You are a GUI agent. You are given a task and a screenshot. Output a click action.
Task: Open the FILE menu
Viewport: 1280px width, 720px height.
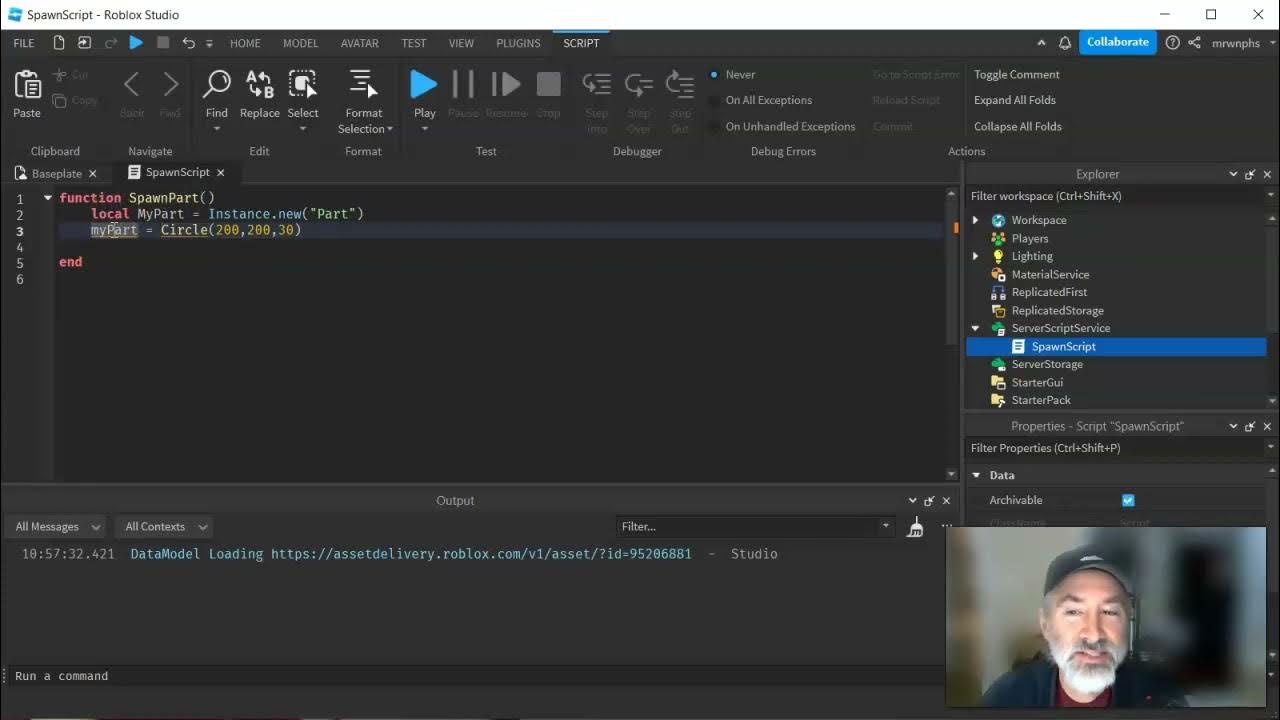tap(24, 43)
